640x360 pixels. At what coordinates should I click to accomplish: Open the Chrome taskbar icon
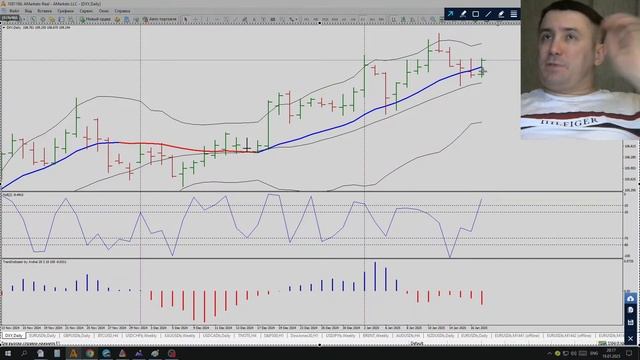(x=90, y=353)
